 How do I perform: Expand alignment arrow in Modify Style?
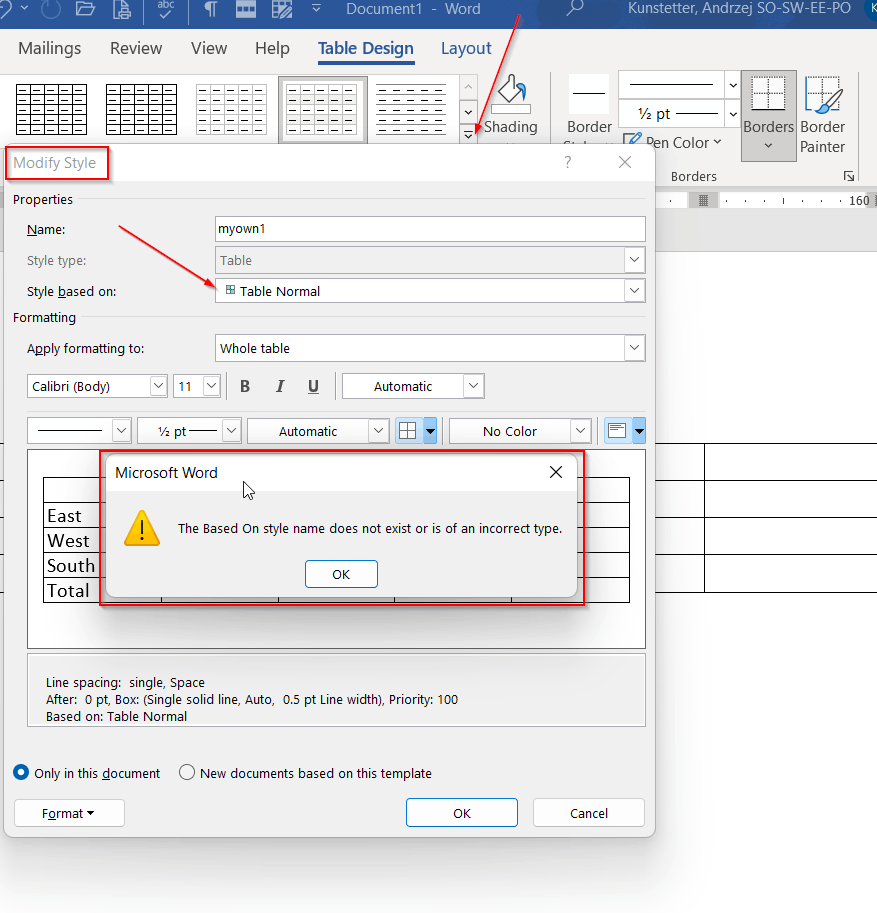pos(639,431)
